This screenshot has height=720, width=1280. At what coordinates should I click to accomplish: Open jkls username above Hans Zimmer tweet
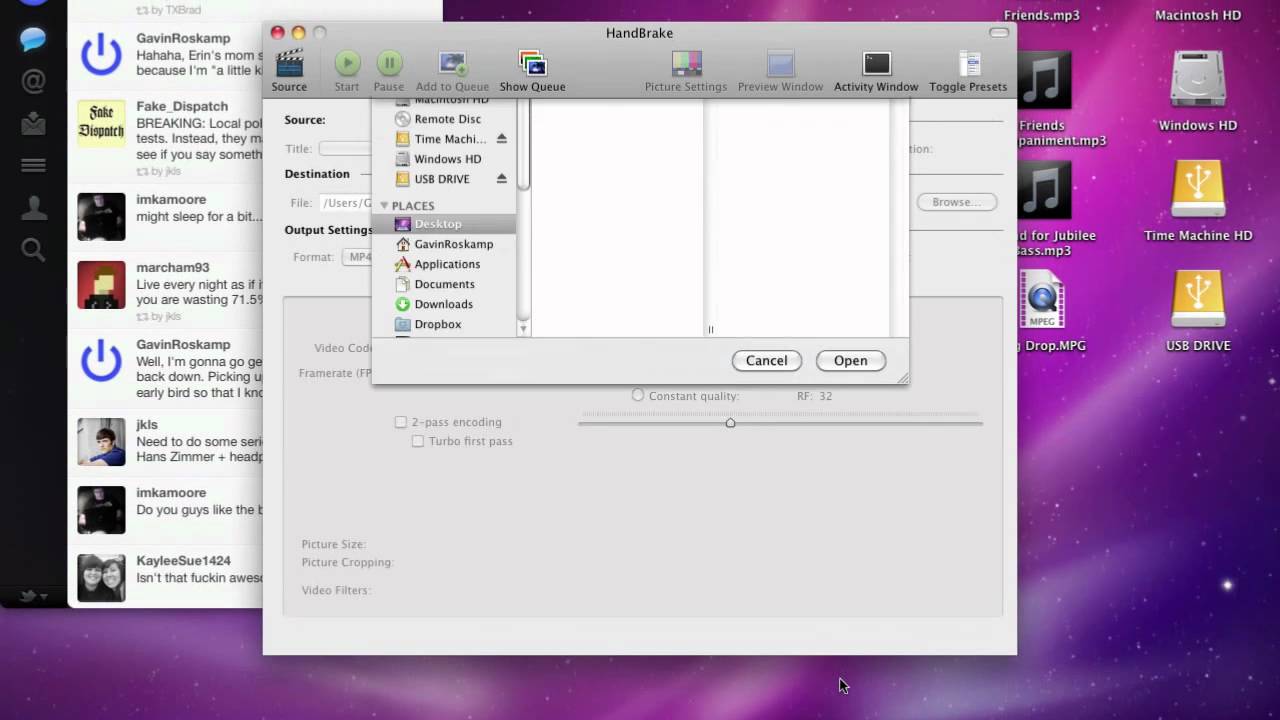click(147, 425)
